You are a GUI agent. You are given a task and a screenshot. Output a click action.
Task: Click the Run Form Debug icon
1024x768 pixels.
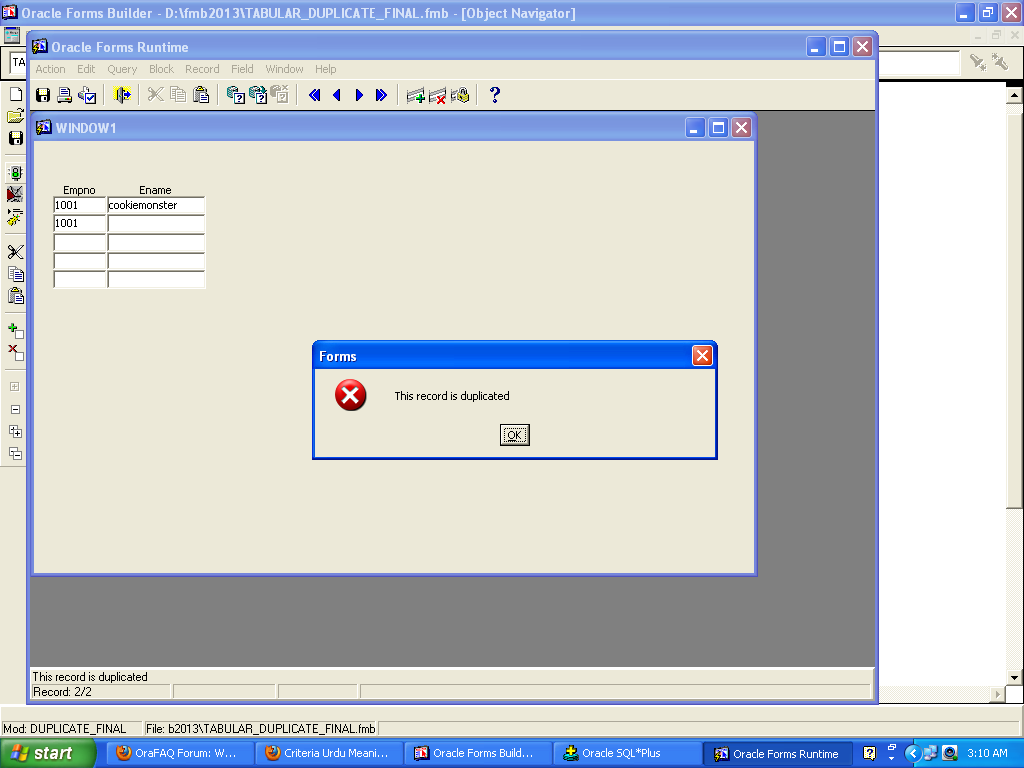[x=15, y=195]
